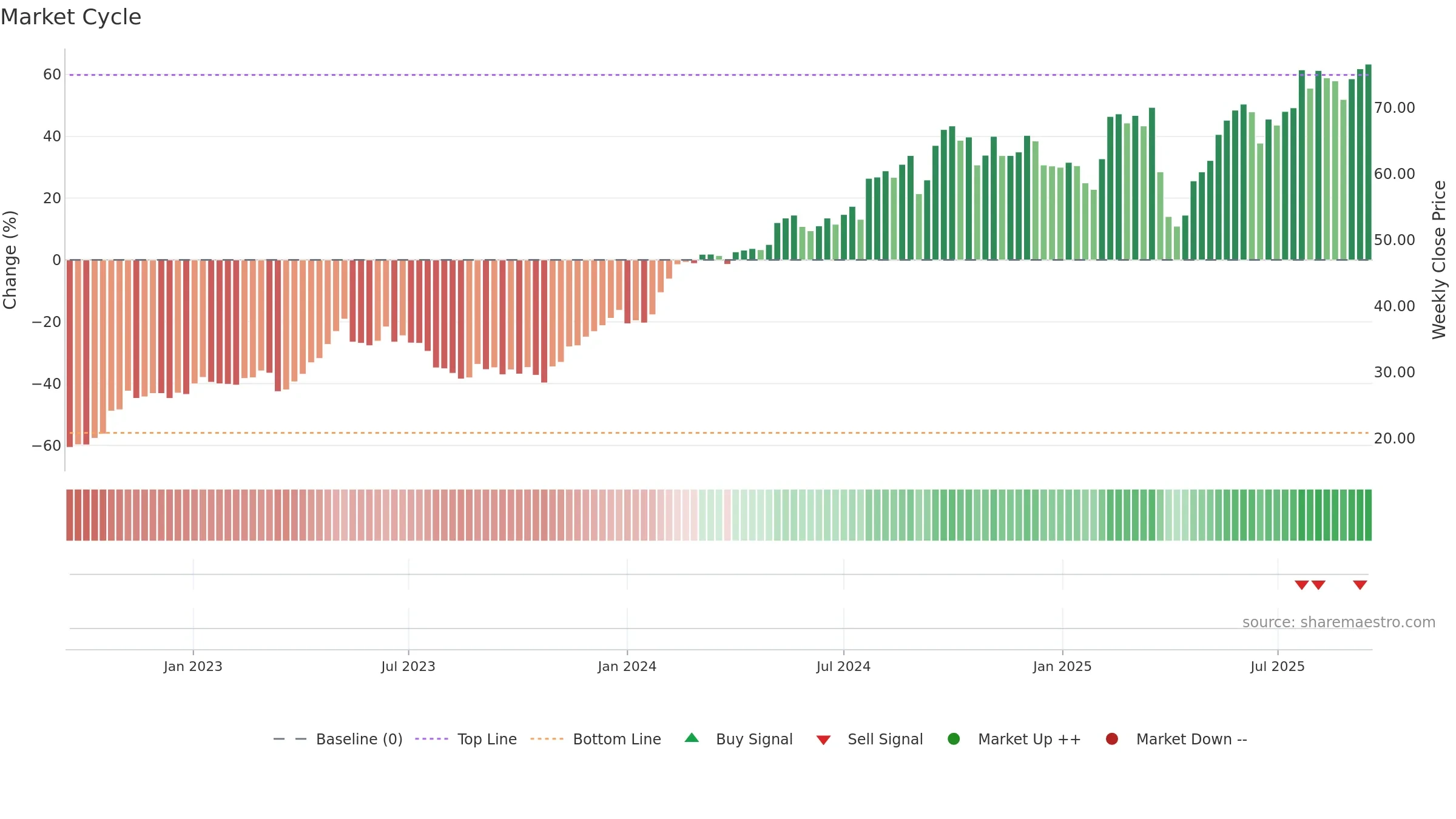
Task: Select the last sell signal marker on the right
Action: click(x=1360, y=585)
